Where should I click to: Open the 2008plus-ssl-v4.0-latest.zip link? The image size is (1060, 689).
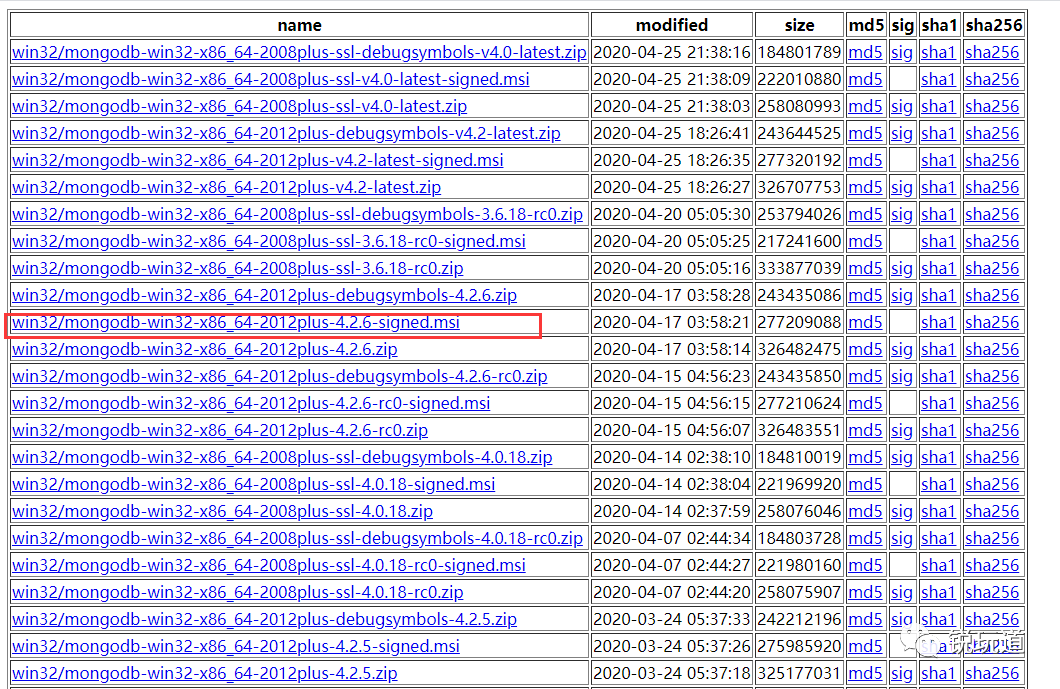(x=239, y=106)
